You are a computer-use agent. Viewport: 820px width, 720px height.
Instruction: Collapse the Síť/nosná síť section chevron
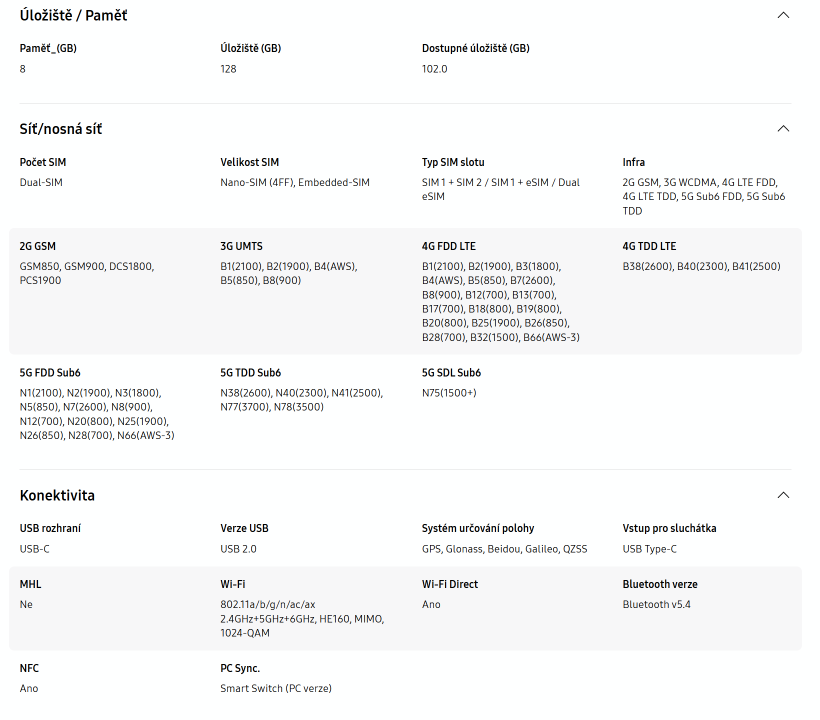(783, 129)
